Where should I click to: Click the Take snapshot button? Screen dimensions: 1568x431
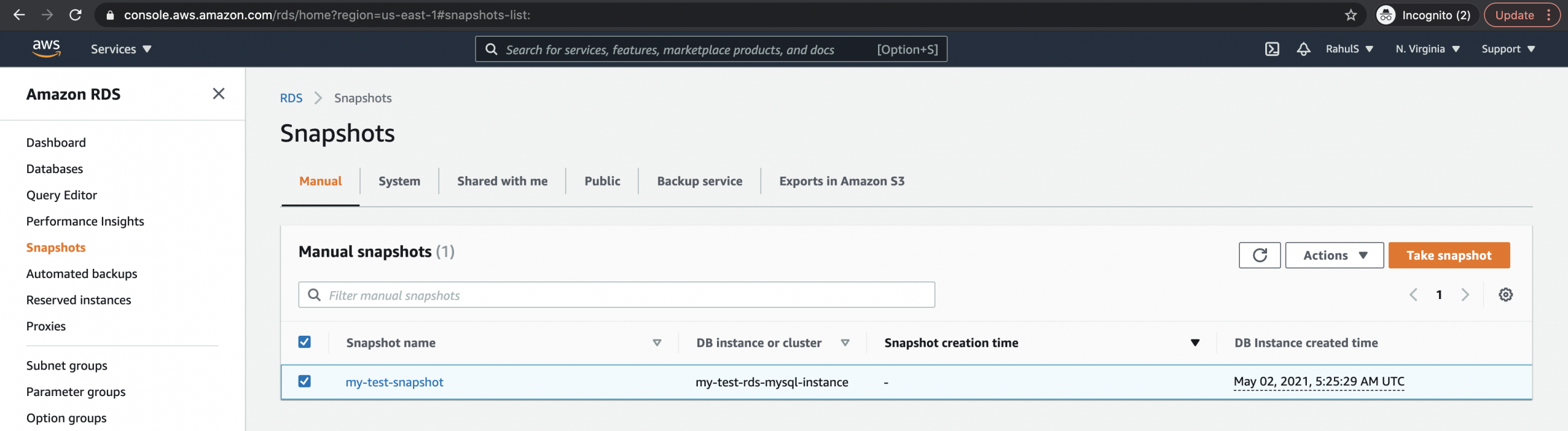pyautogui.click(x=1449, y=255)
